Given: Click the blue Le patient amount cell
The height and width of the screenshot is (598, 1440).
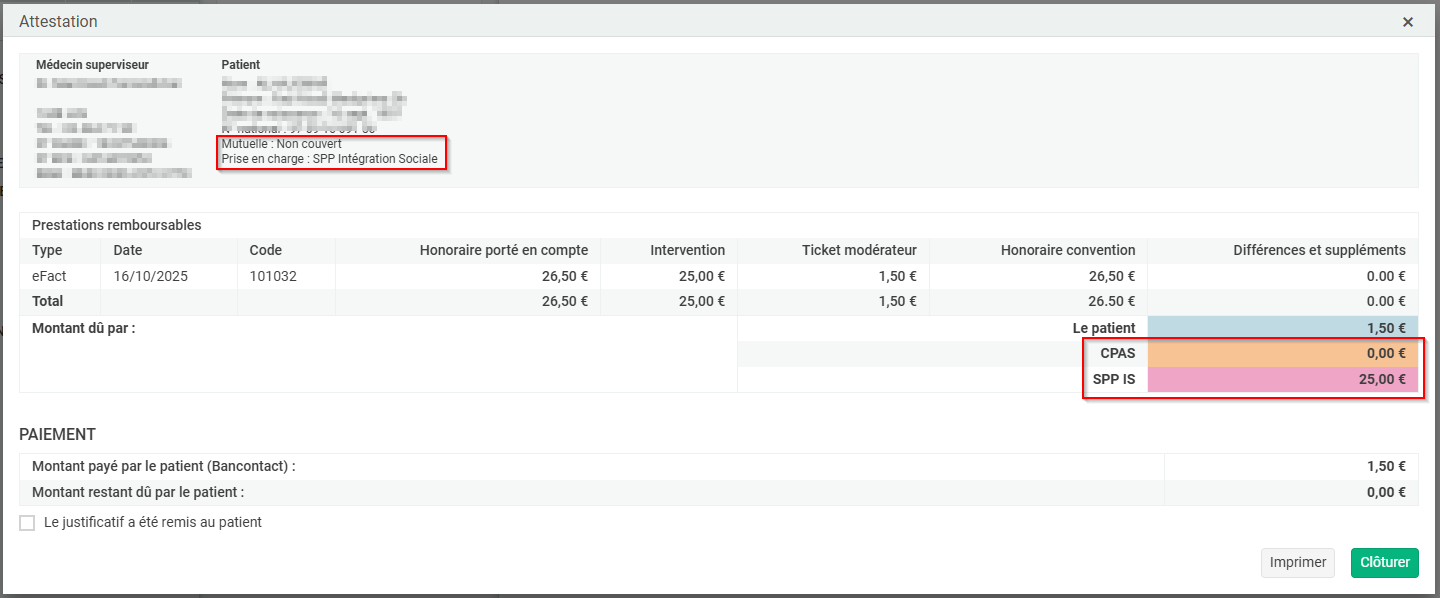Looking at the screenshot, I should coord(1282,328).
